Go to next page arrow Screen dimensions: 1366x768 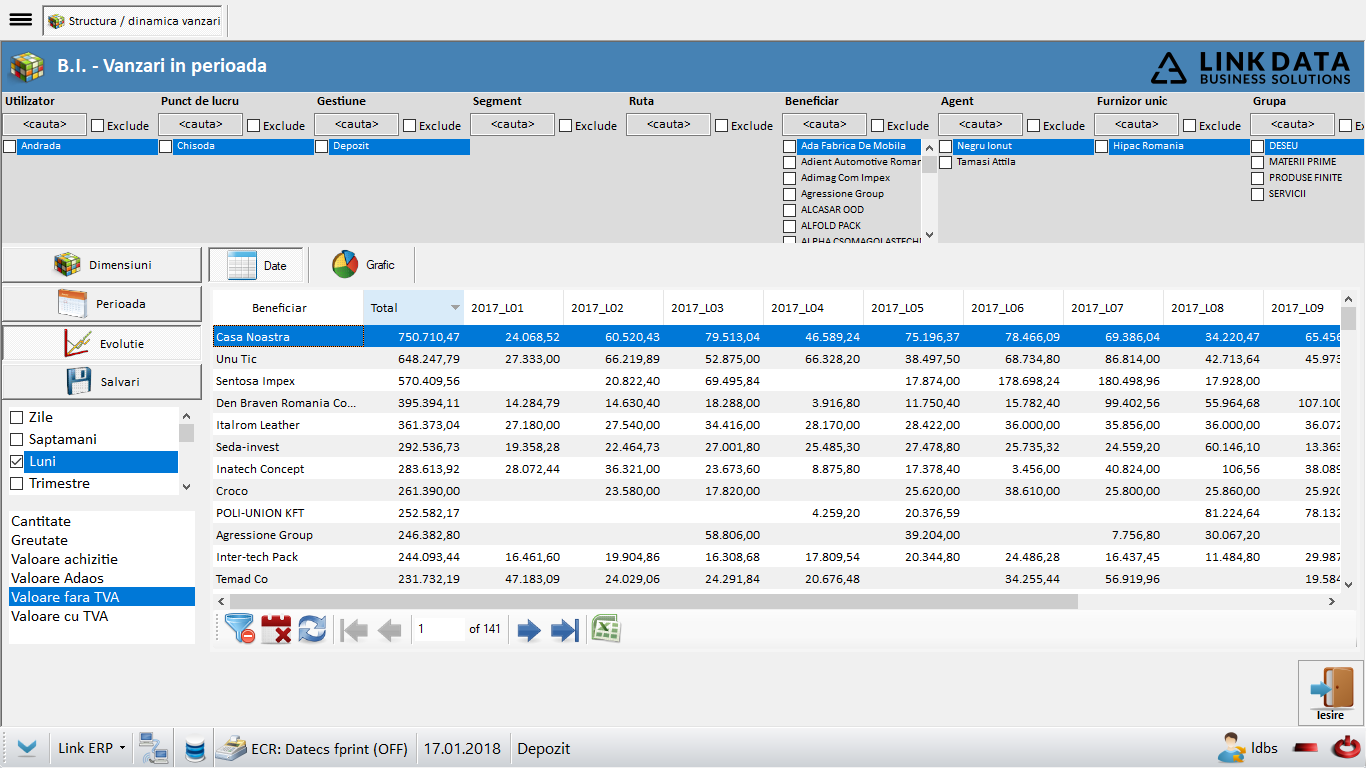click(x=529, y=630)
